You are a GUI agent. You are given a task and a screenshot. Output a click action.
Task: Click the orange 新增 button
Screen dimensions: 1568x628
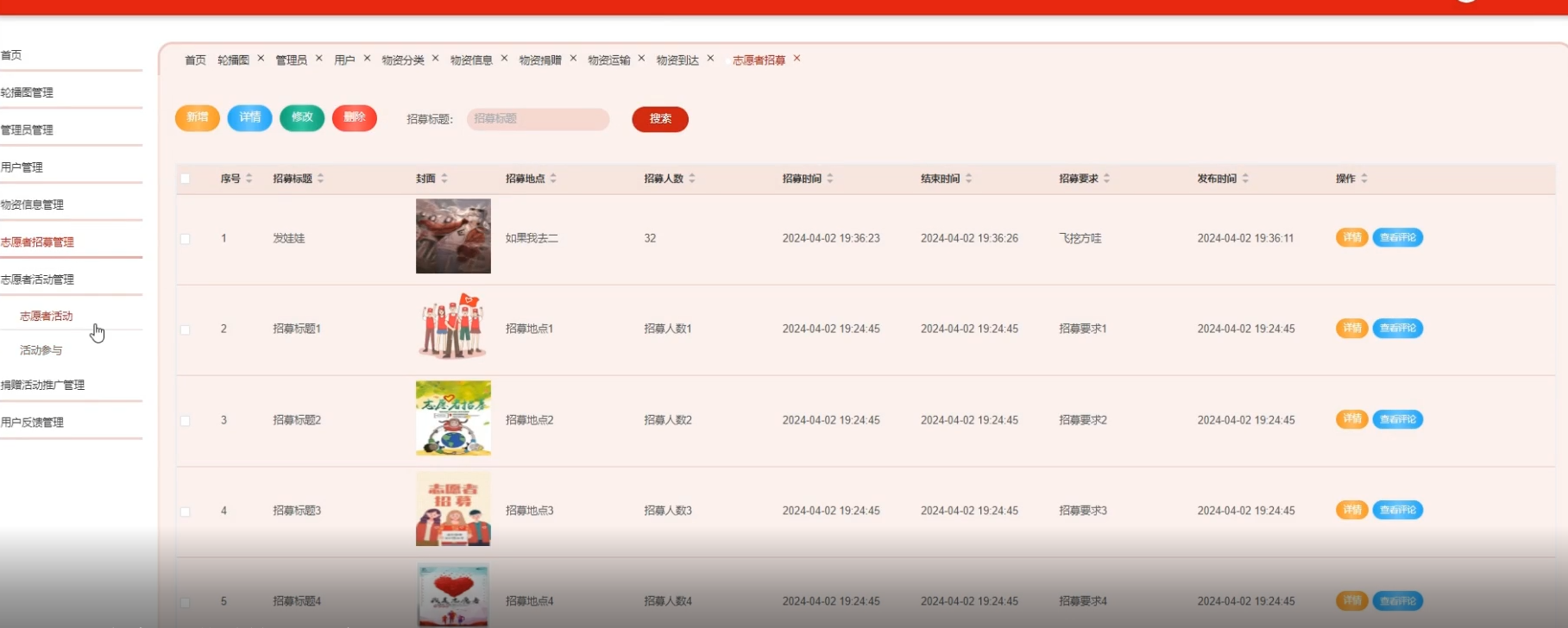(197, 118)
